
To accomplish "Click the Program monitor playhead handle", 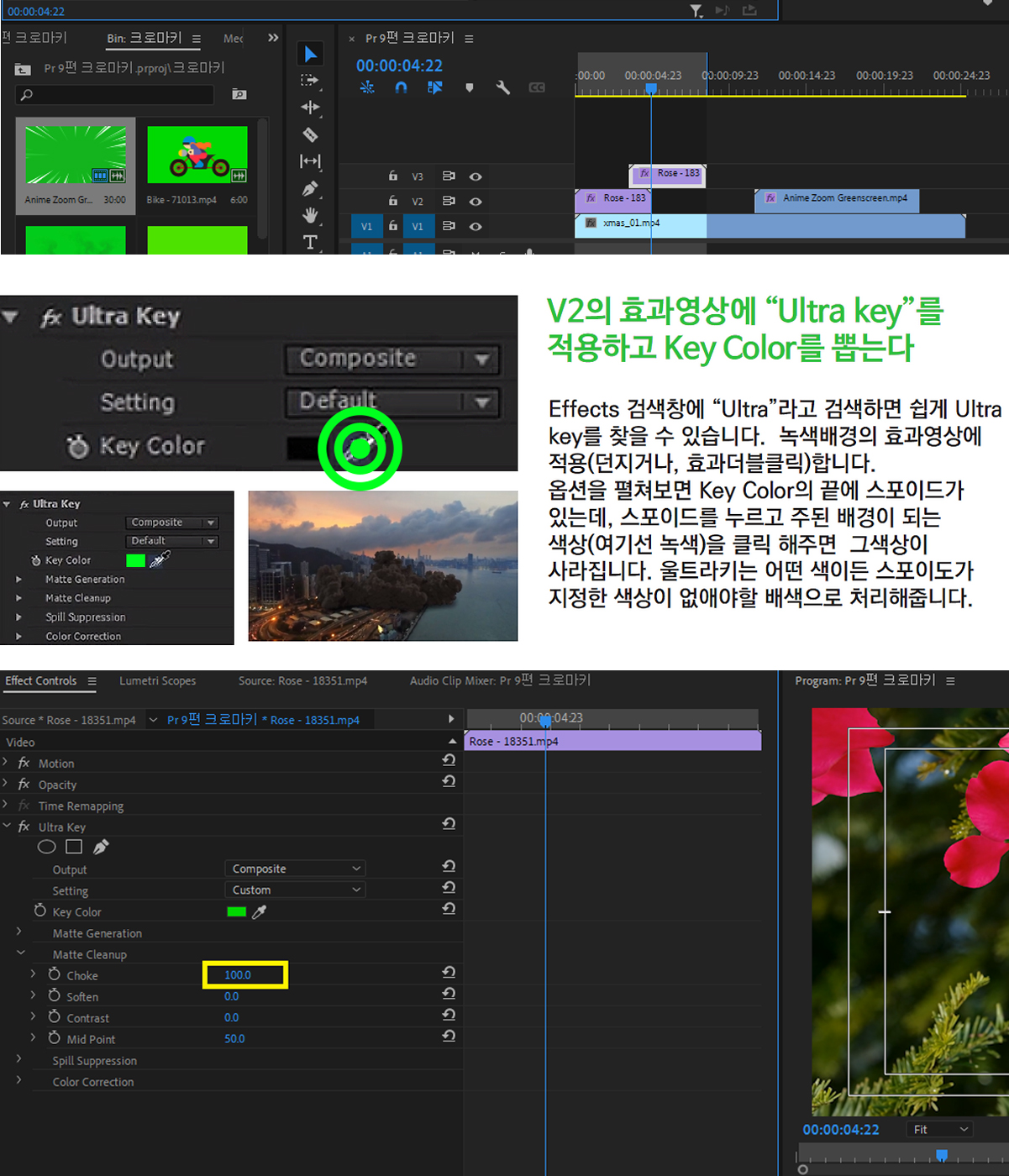I will click(942, 1155).
